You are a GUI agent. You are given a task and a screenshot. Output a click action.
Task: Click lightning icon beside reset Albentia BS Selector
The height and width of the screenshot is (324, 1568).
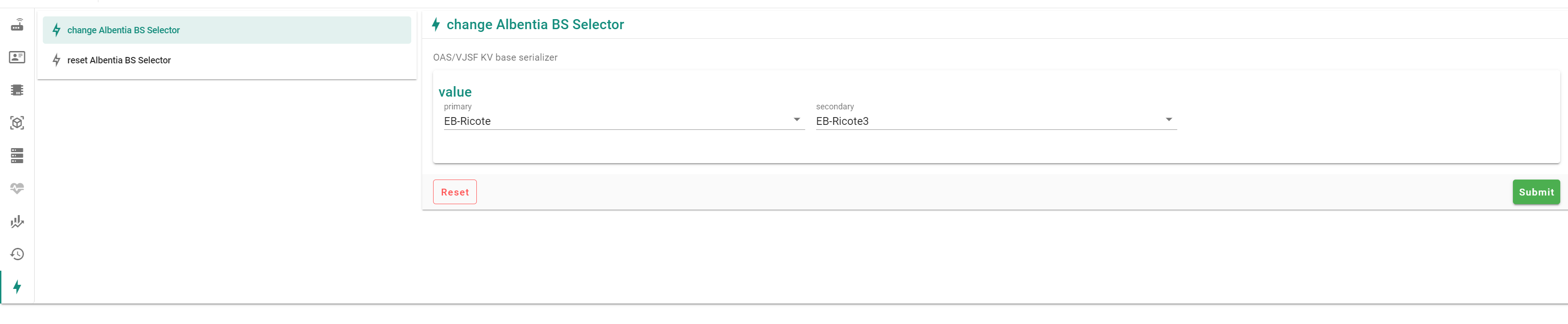[56, 60]
